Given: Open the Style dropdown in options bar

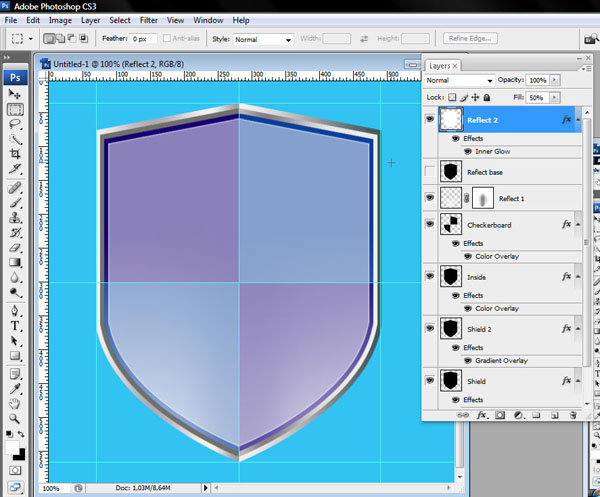Looking at the screenshot, I should (x=263, y=39).
